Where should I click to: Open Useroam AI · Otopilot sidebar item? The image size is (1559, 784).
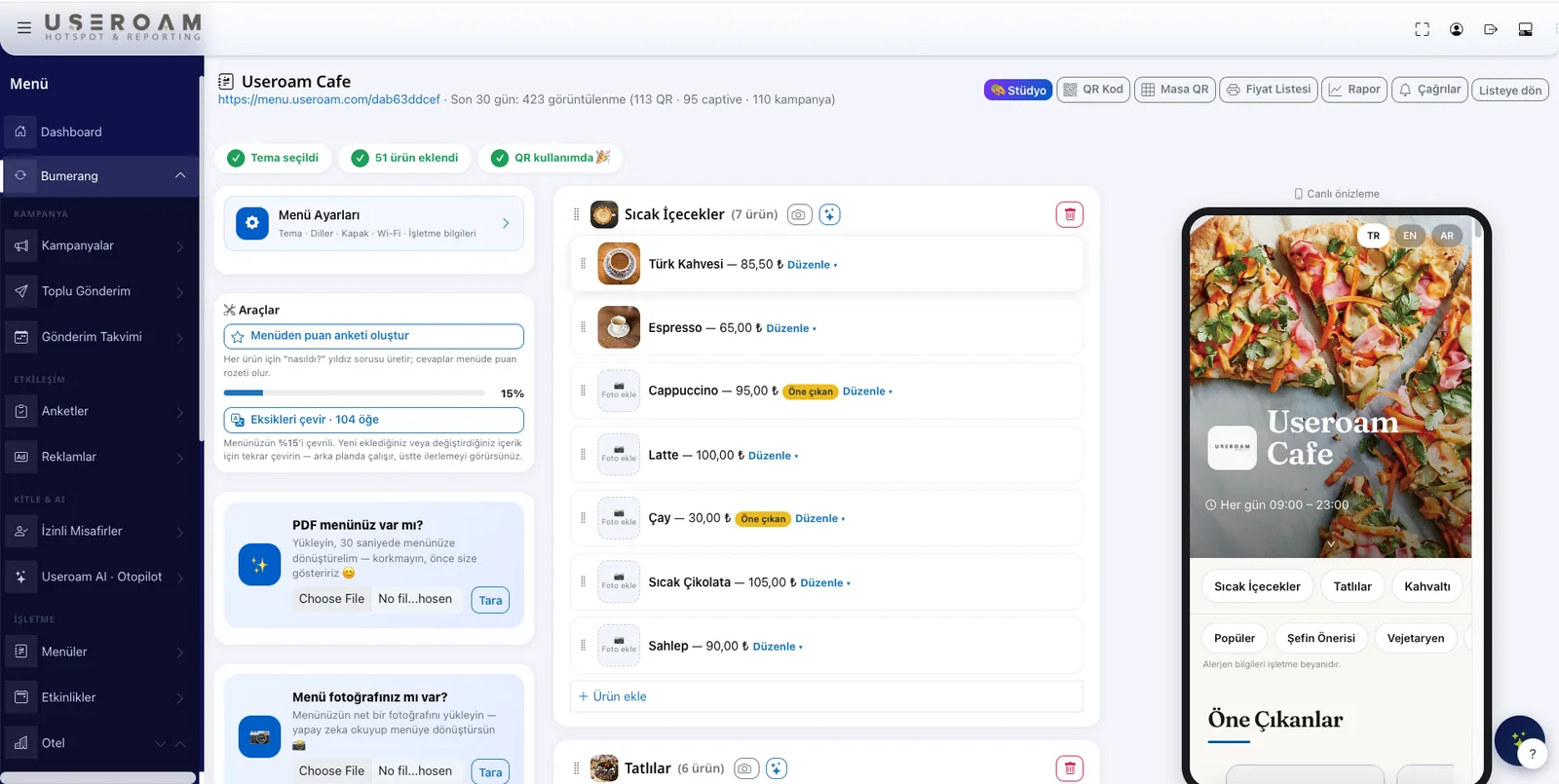click(101, 577)
